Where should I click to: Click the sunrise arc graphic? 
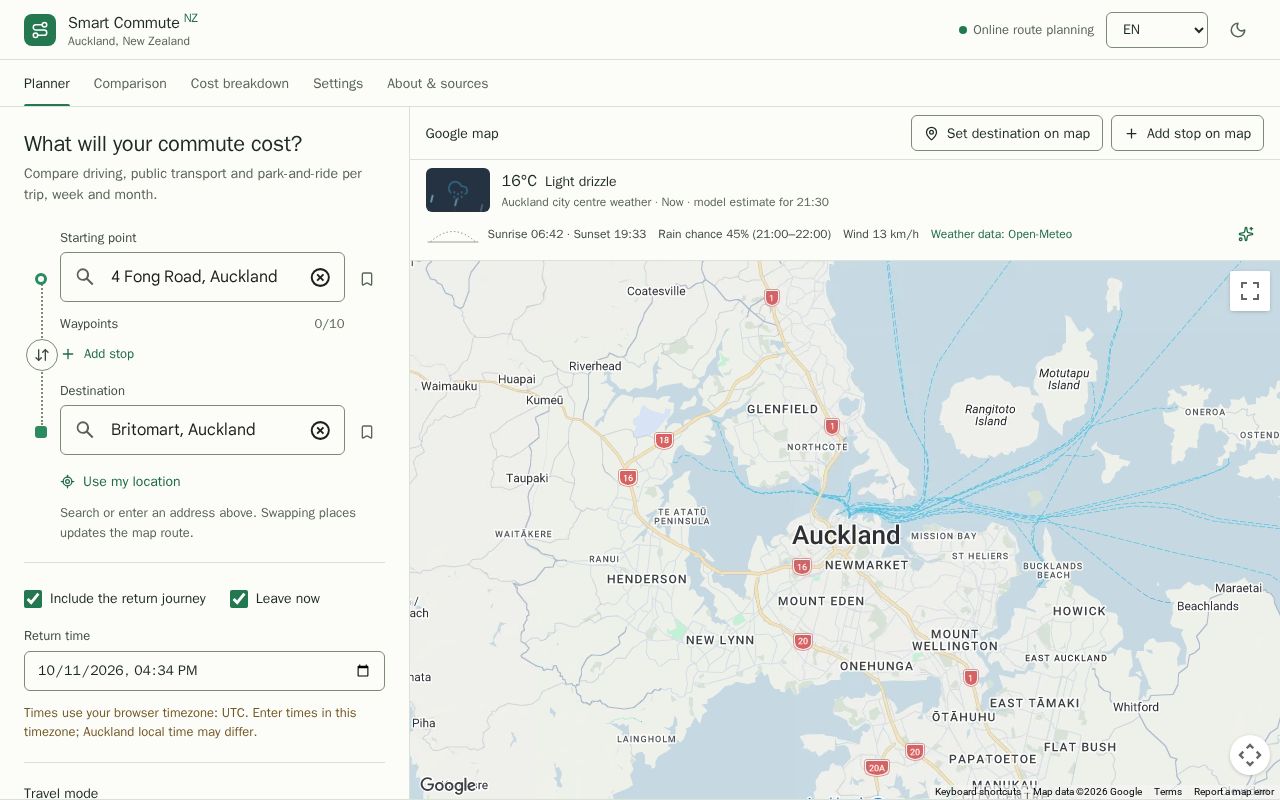click(452, 236)
